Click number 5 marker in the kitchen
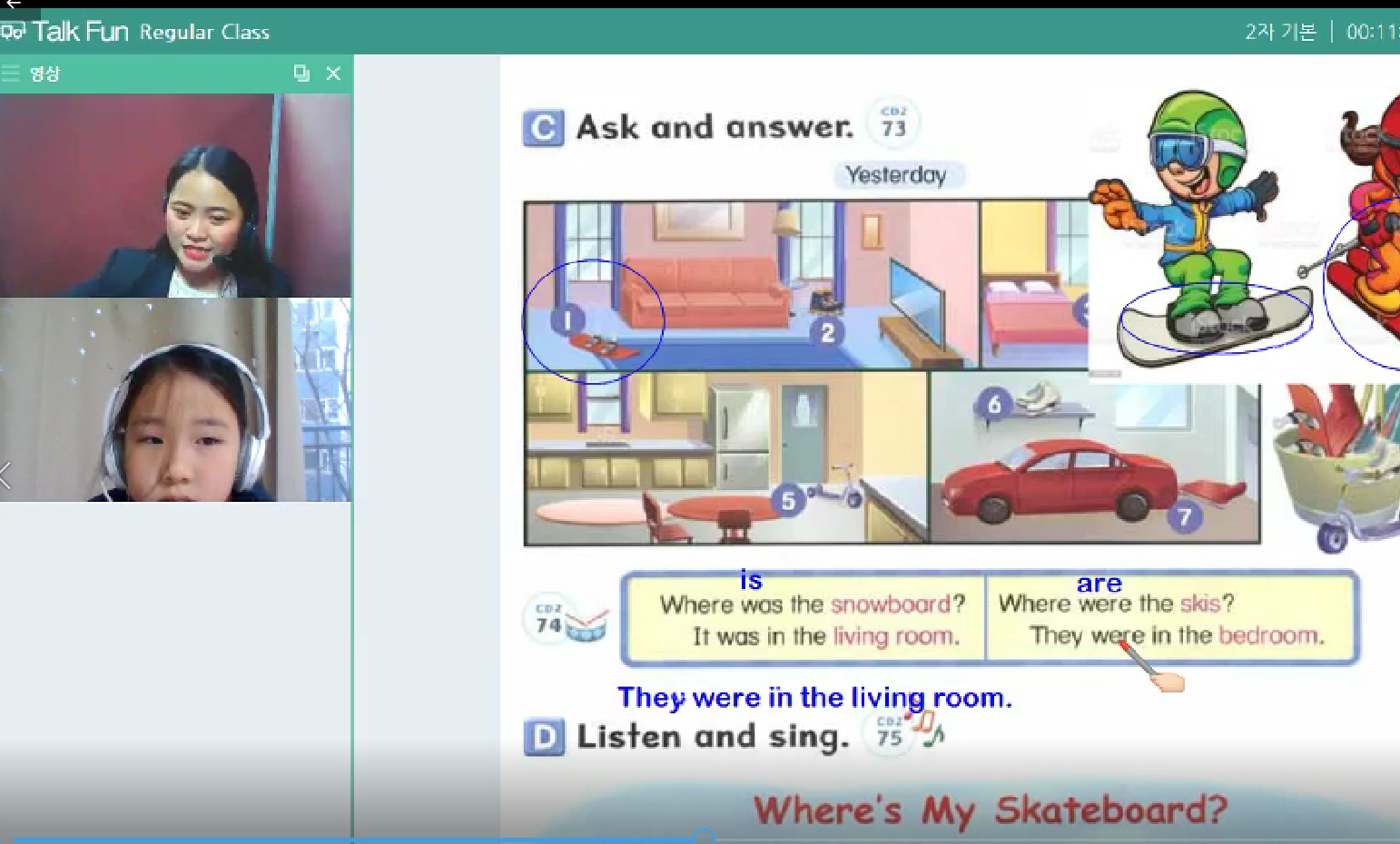This screenshot has height=844, width=1400. pyautogui.click(x=787, y=500)
